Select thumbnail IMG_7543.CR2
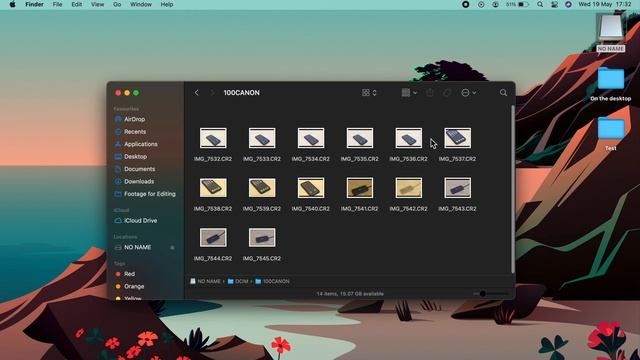Viewport: 640px width, 360px height. click(x=458, y=188)
